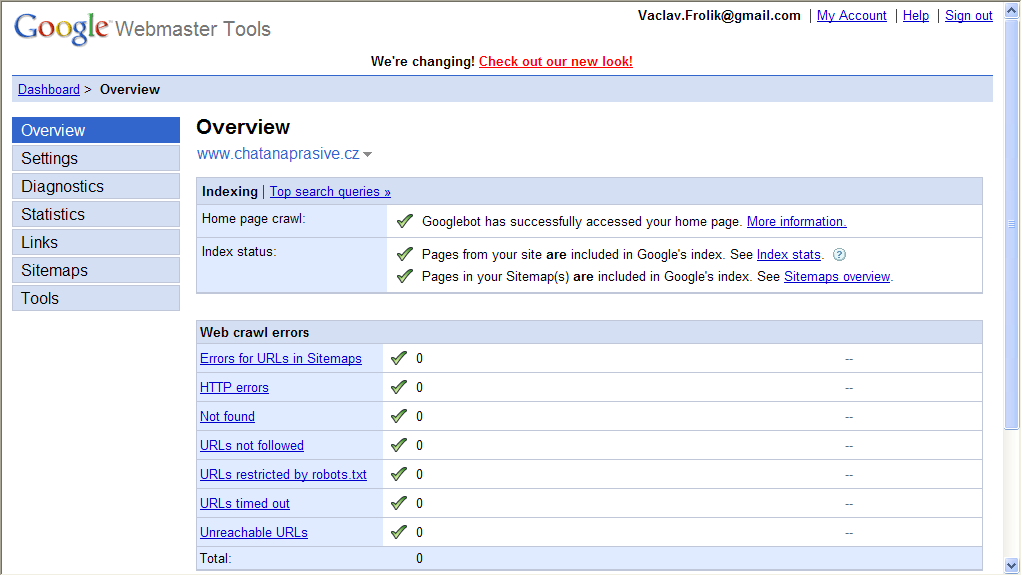Click checkmark in the HTTP errors row

(399, 387)
